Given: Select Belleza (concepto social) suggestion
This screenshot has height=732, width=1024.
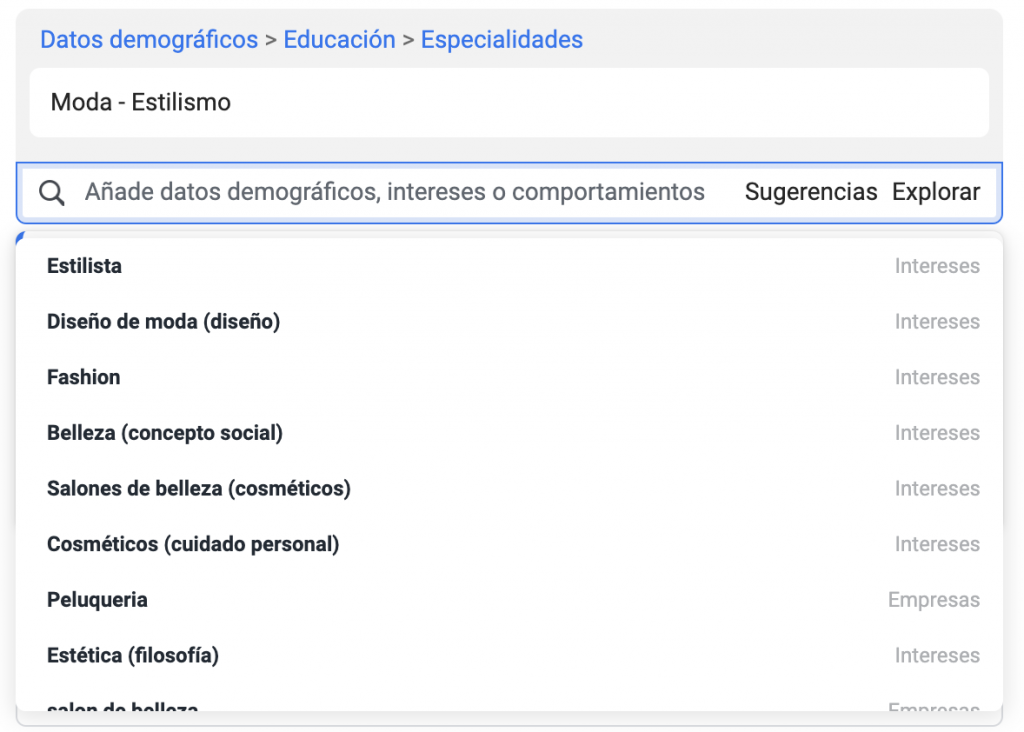Looking at the screenshot, I should pyautogui.click(x=164, y=432).
